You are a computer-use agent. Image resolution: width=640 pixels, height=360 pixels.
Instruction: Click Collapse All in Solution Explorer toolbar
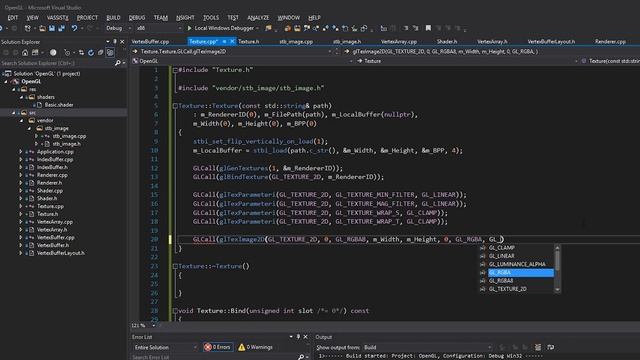[100, 53]
